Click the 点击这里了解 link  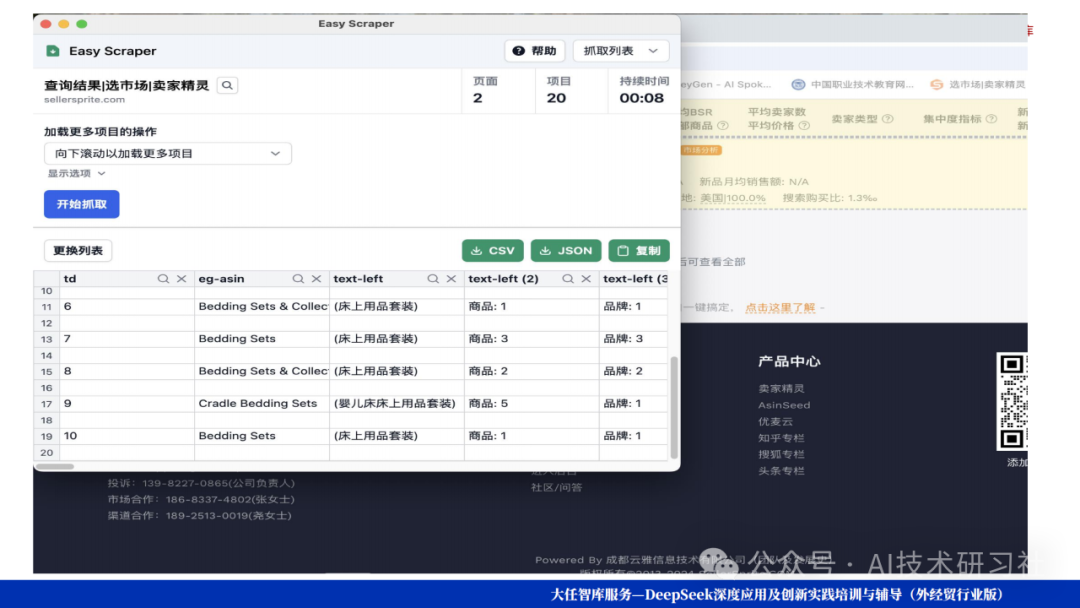pyautogui.click(x=781, y=308)
